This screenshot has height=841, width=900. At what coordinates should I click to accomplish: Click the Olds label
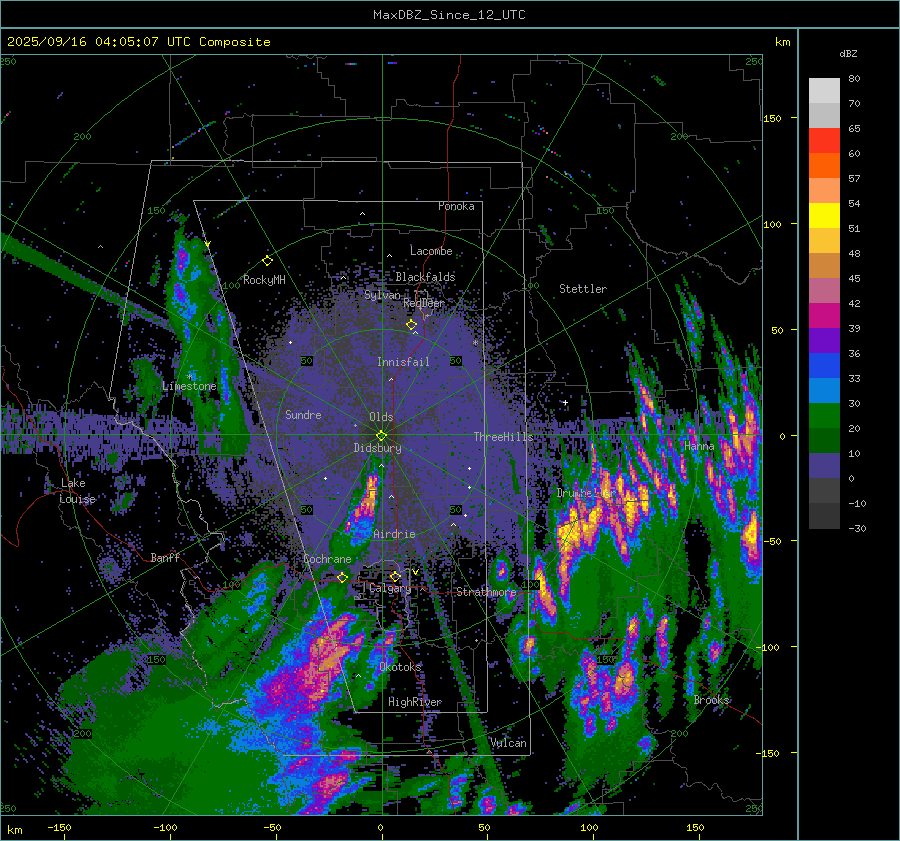pyautogui.click(x=381, y=417)
